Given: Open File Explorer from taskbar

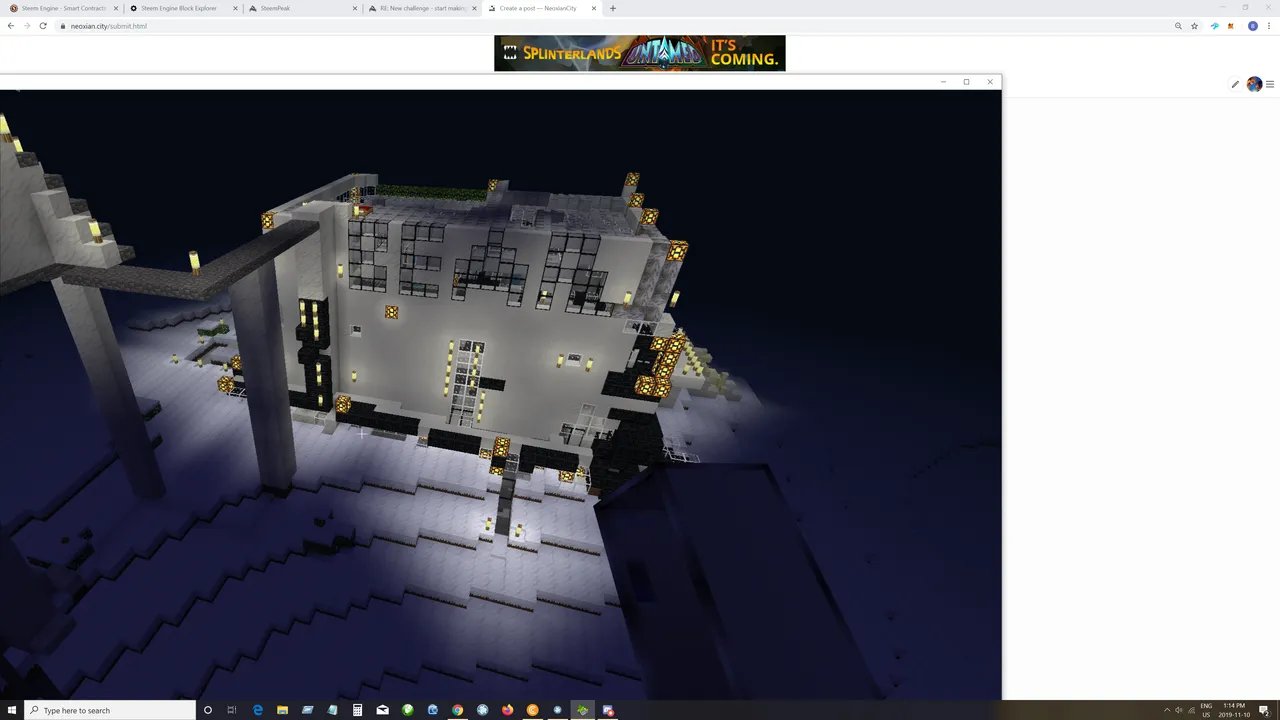Looking at the screenshot, I should click(283, 710).
